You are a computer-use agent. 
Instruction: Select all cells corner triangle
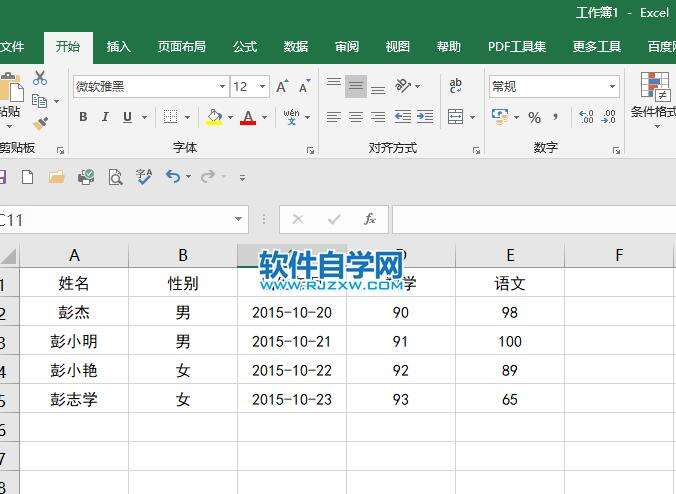click(9, 255)
